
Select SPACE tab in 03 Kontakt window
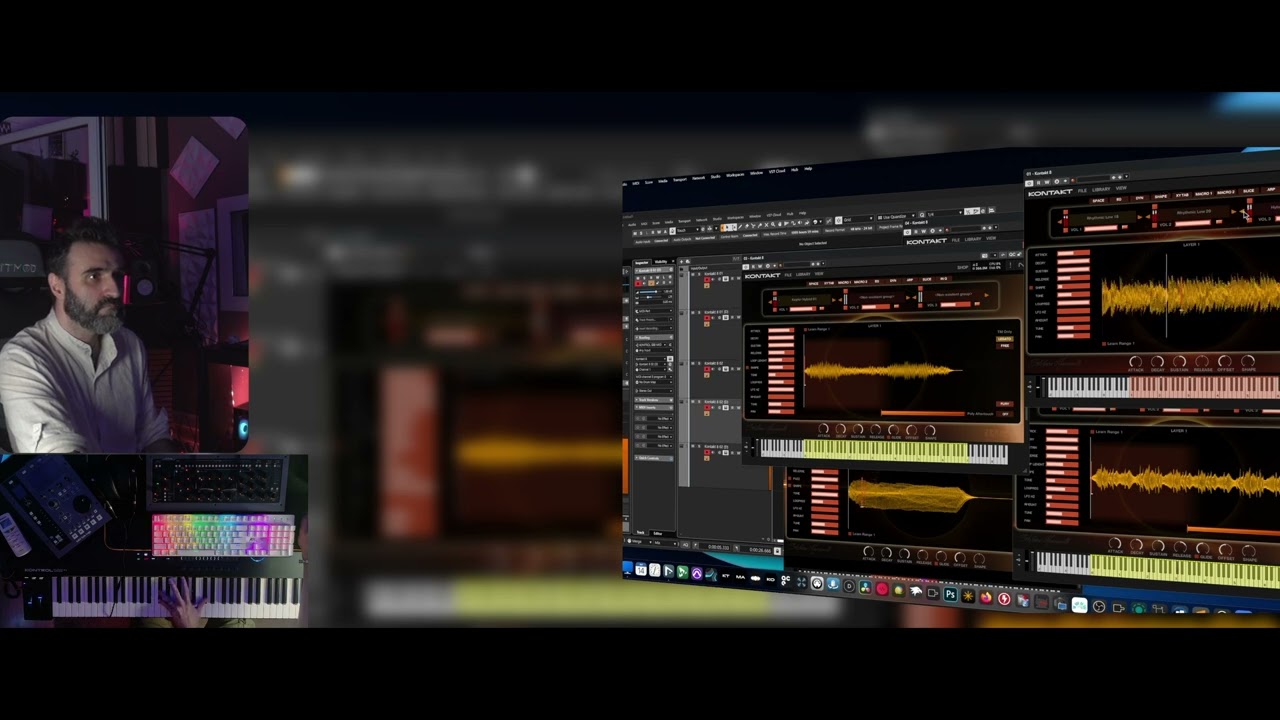(x=813, y=284)
